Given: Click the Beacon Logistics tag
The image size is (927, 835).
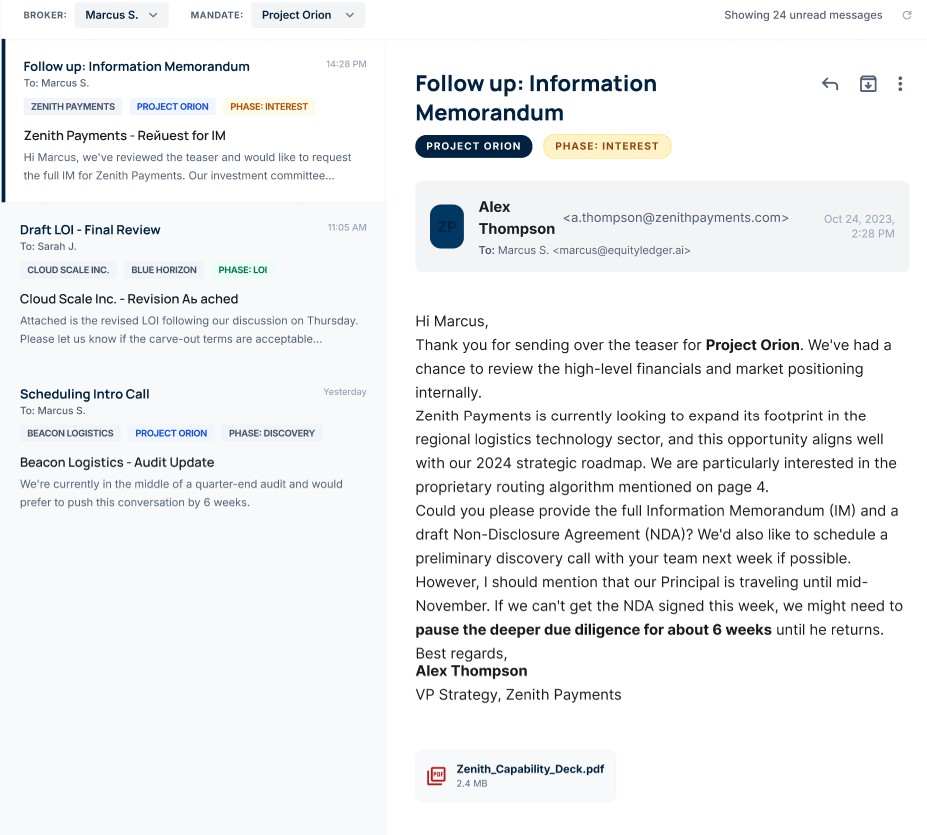Looking at the screenshot, I should (x=70, y=433).
